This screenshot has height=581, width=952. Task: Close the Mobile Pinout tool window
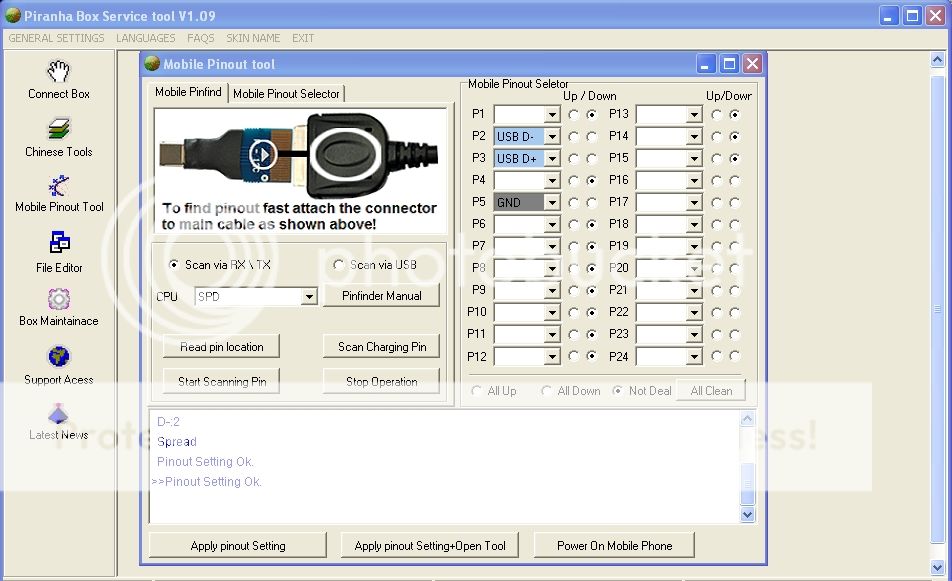tap(752, 64)
